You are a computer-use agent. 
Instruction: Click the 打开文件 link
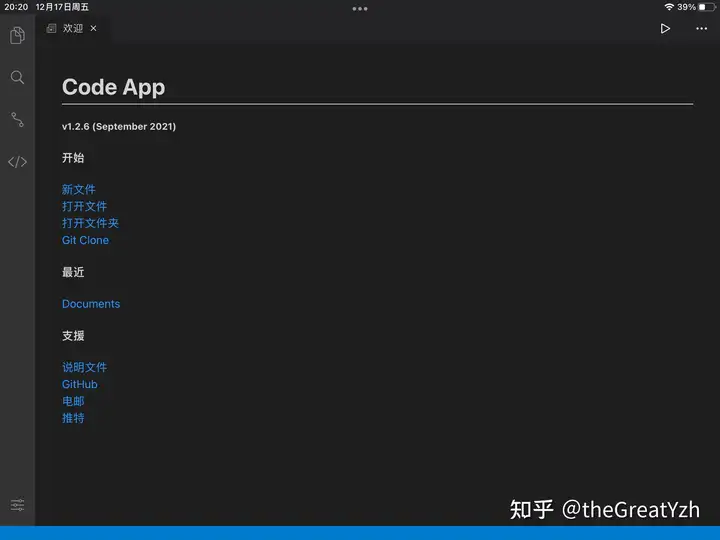(84, 206)
